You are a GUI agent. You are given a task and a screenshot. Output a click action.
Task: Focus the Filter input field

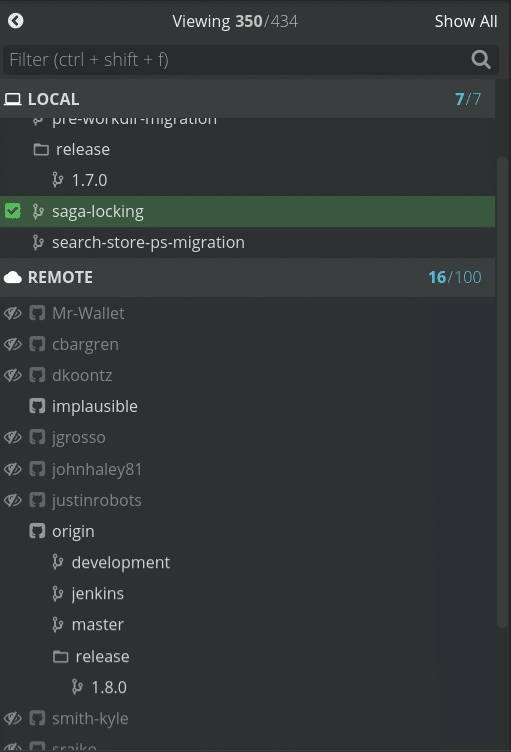coord(238,60)
